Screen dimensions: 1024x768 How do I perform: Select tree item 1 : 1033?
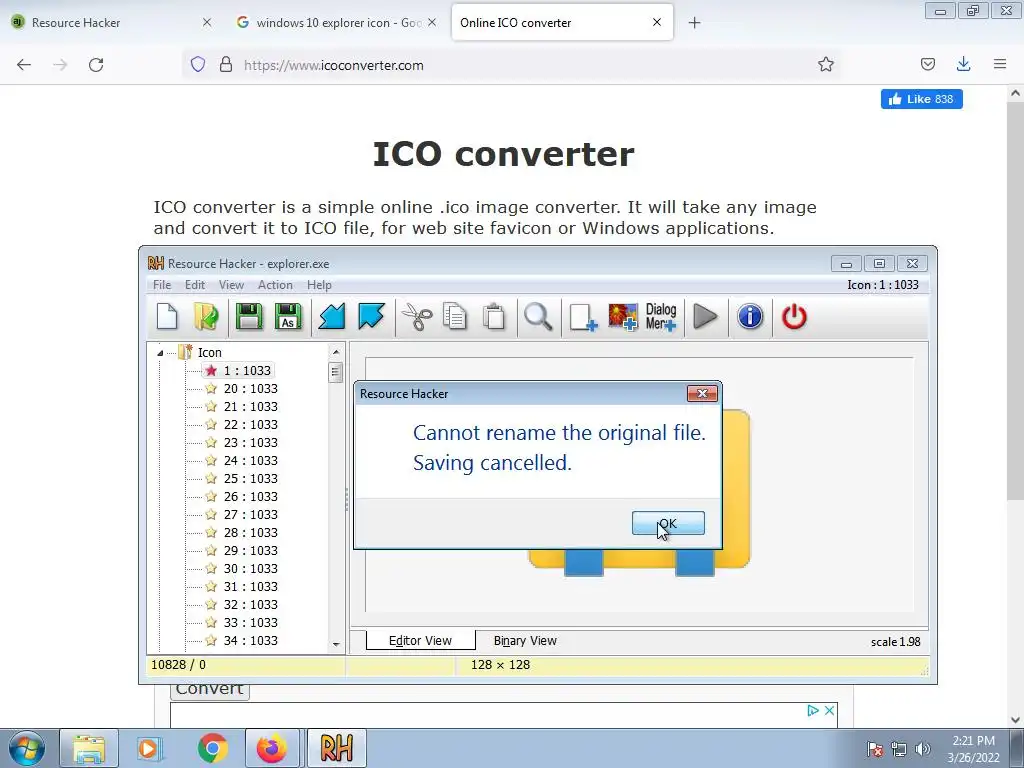pyautogui.click(x=247, y=370)
